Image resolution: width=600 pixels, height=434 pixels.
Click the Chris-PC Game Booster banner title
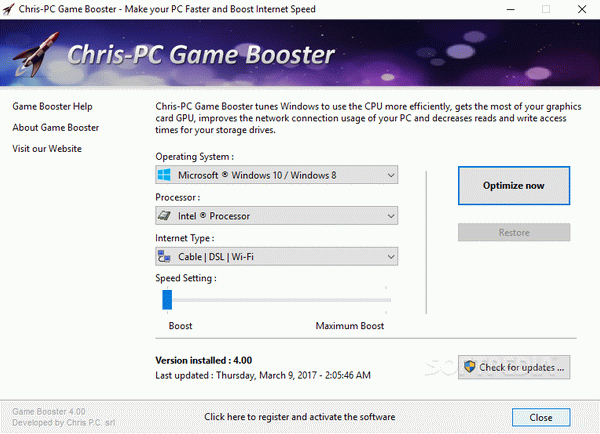coord(201,54)
